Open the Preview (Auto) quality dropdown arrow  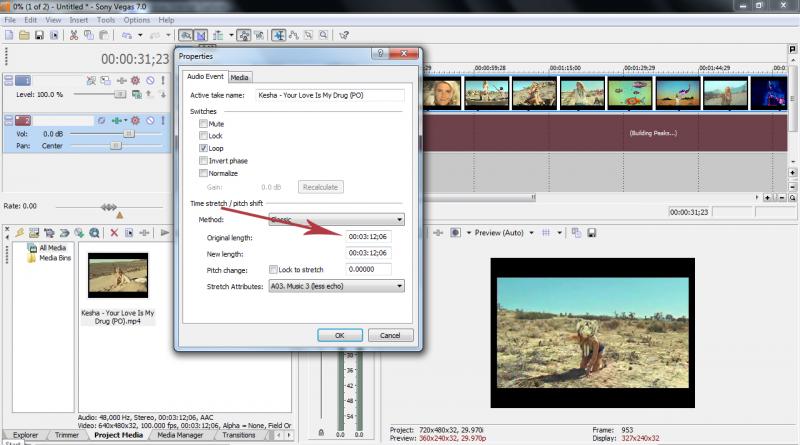point(531,233)
